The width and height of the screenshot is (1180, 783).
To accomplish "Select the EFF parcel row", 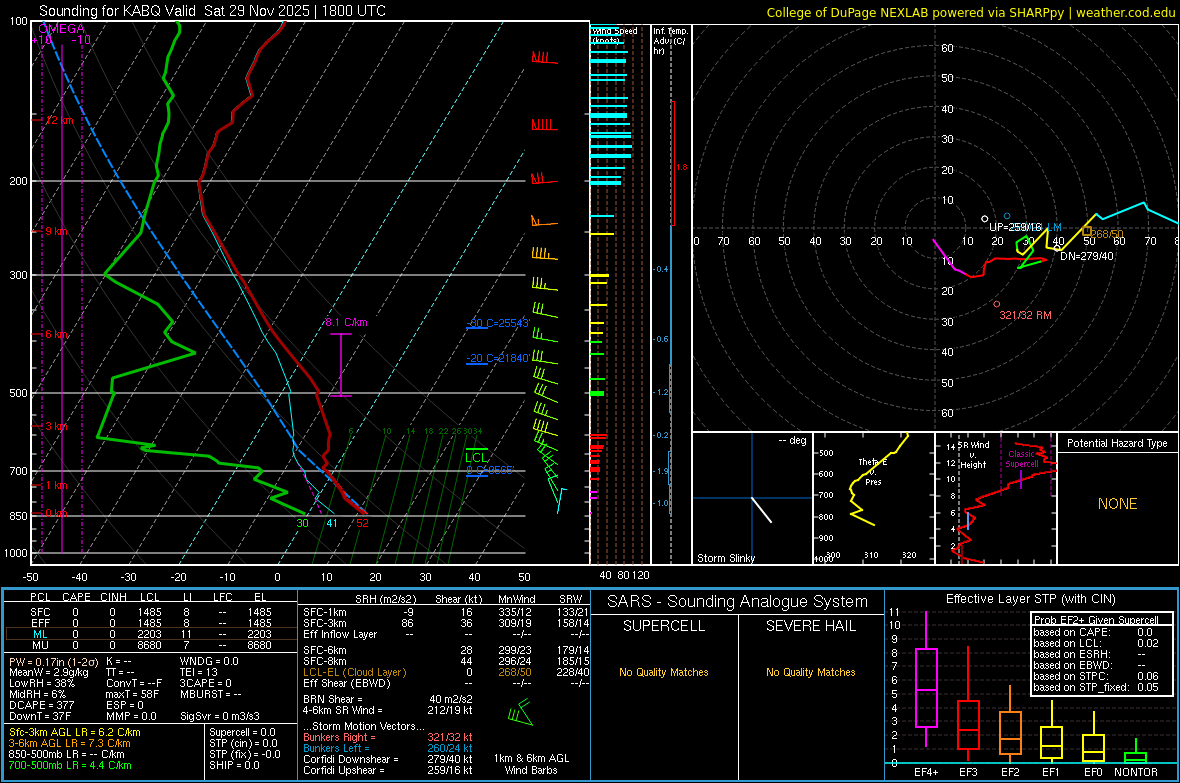I will click(150, 623).
